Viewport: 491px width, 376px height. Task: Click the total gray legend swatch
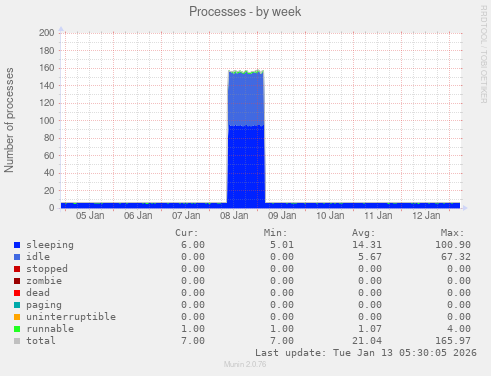pyautogui.click(x=17, y=341)
